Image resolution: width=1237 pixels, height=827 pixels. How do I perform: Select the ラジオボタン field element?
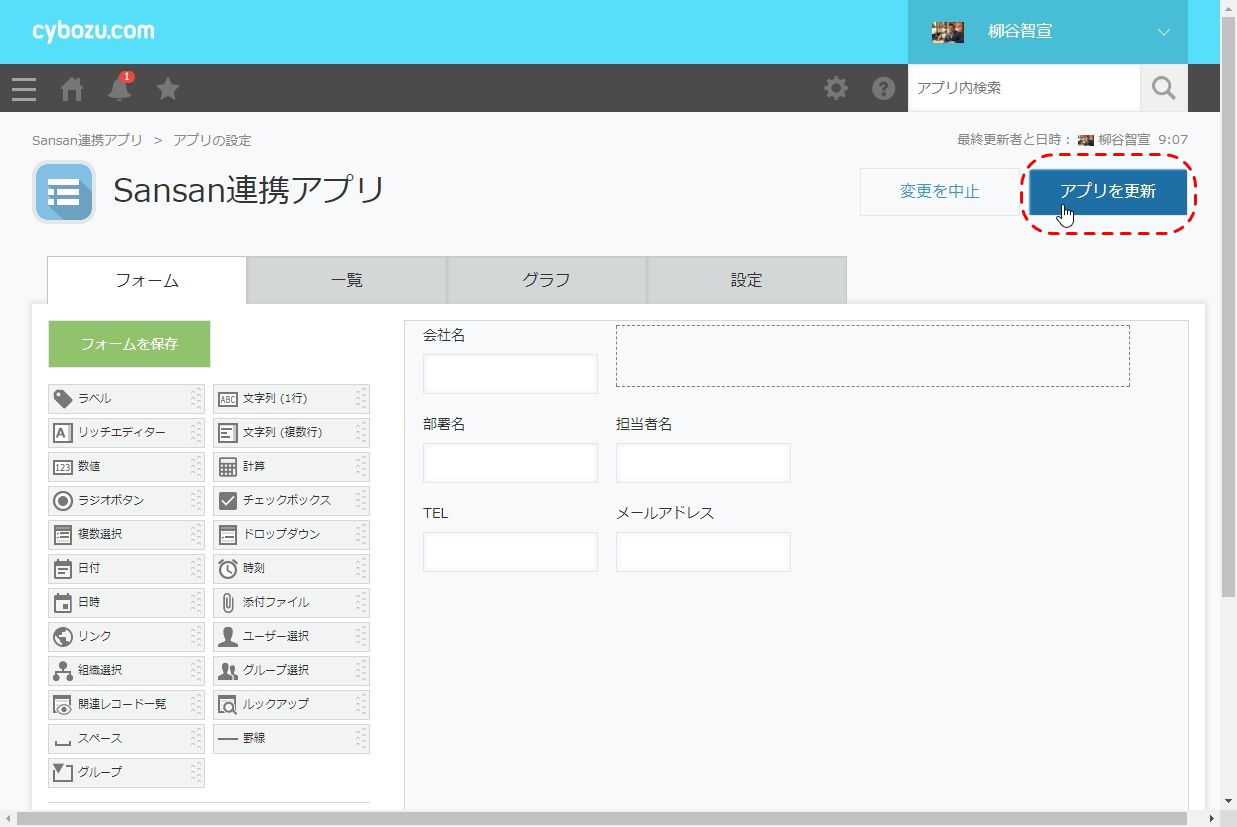click(x=126, y=501)
